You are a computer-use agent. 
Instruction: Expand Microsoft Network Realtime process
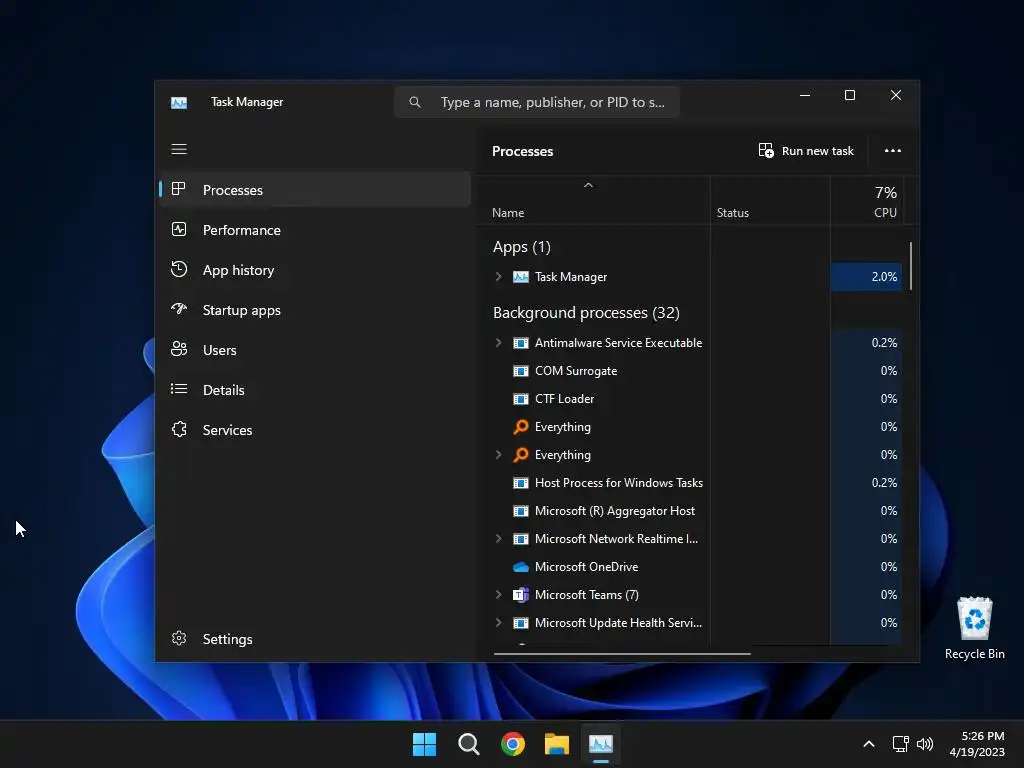498,539
